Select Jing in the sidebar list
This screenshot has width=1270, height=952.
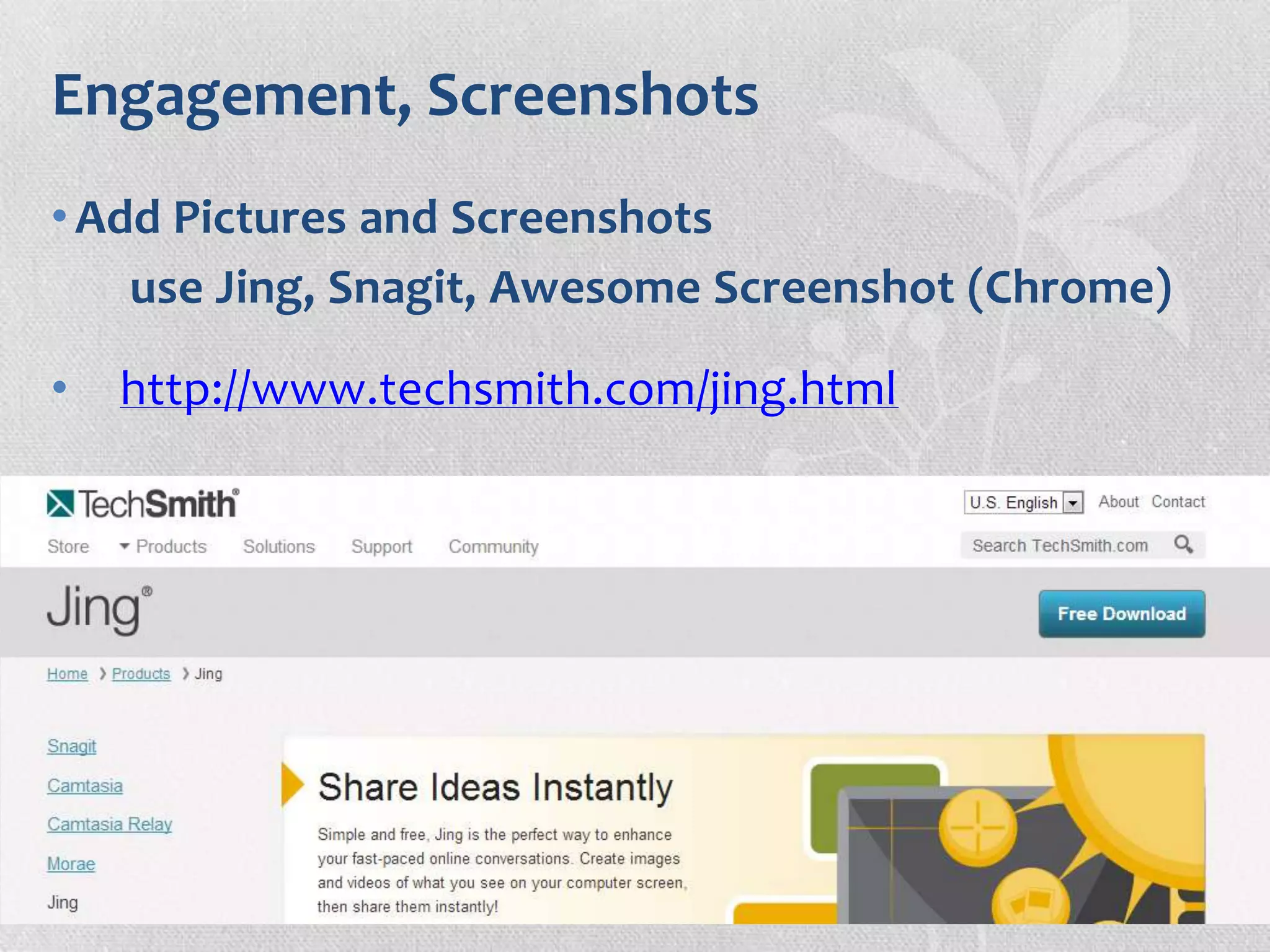pyautogui.click(x=63, y=902)
